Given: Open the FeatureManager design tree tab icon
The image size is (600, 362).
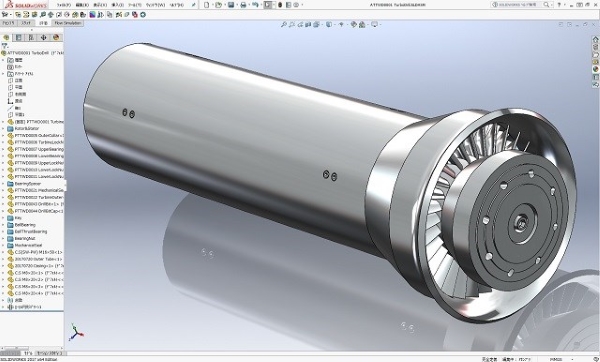Looking at the screenshot, I should 6,38.
